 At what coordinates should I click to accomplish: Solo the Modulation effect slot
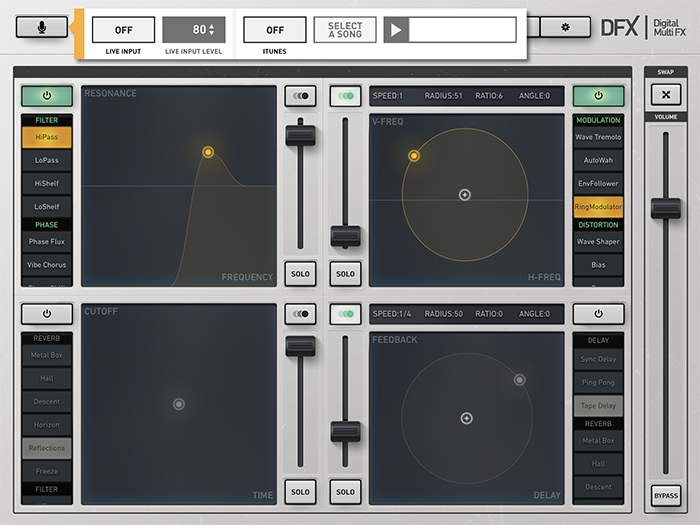click(x=346, y=274)
